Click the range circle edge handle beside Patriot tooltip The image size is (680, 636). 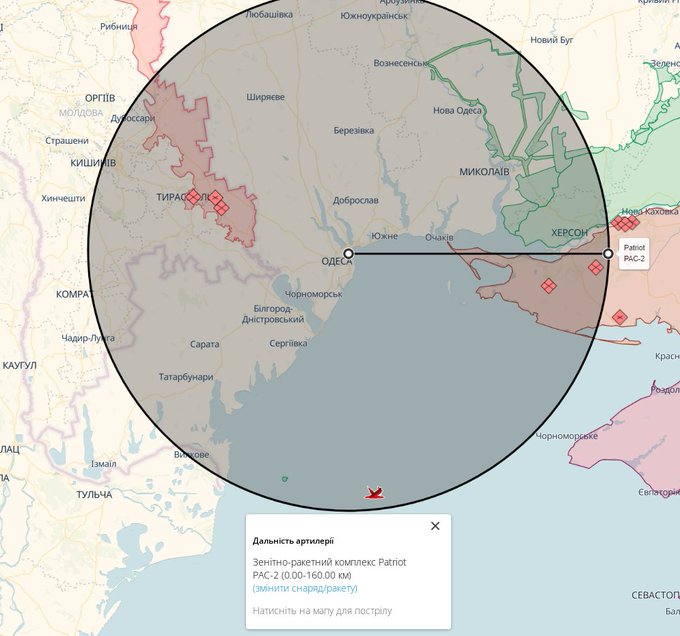tap(608, 253)
